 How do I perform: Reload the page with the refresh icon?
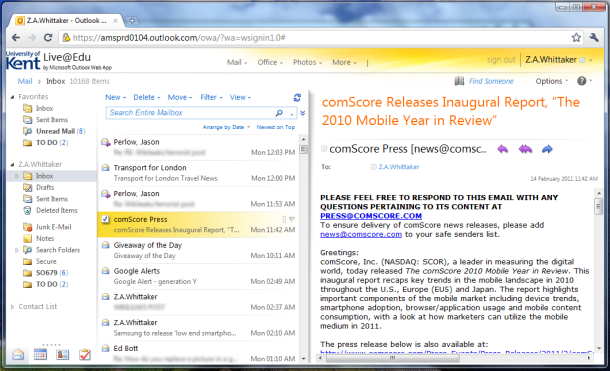click(x=48, y=38)
